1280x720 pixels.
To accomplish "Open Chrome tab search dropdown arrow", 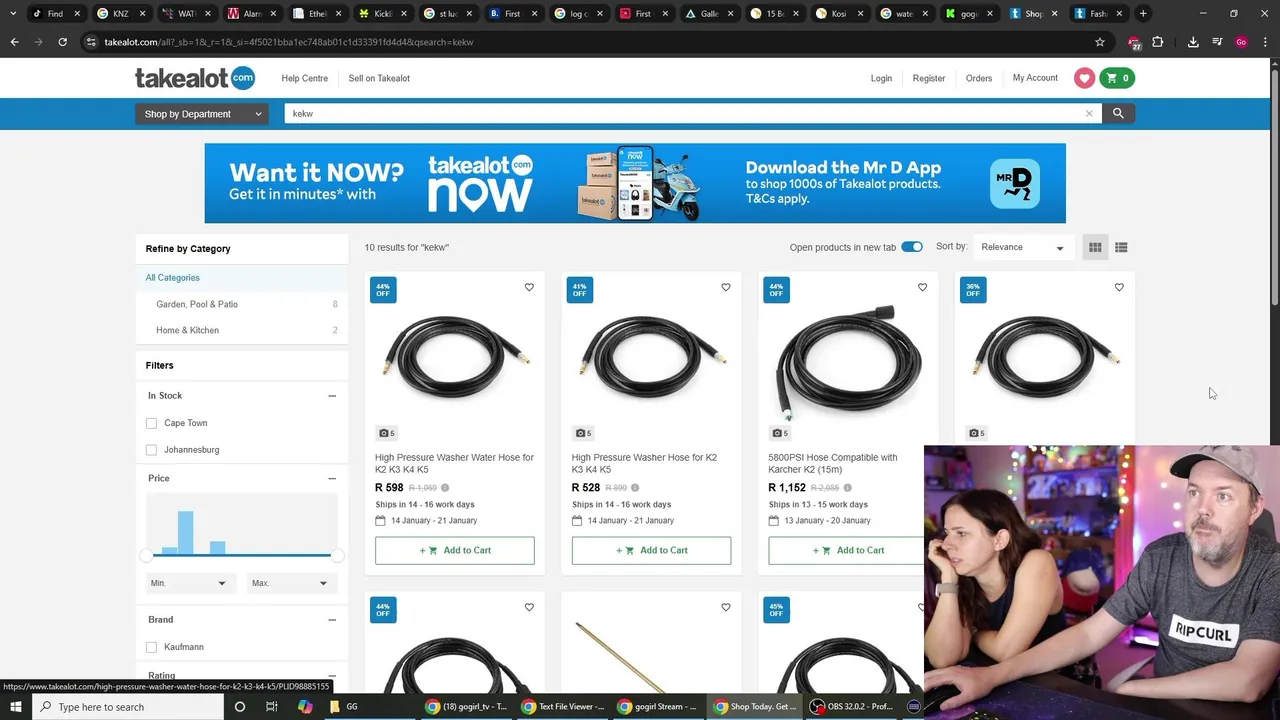I will (x=13, y=13).
